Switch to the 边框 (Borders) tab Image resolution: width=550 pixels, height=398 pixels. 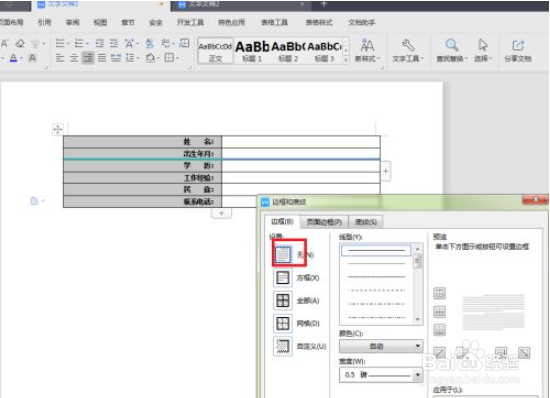pyautogui.click(x=282, y=222)
